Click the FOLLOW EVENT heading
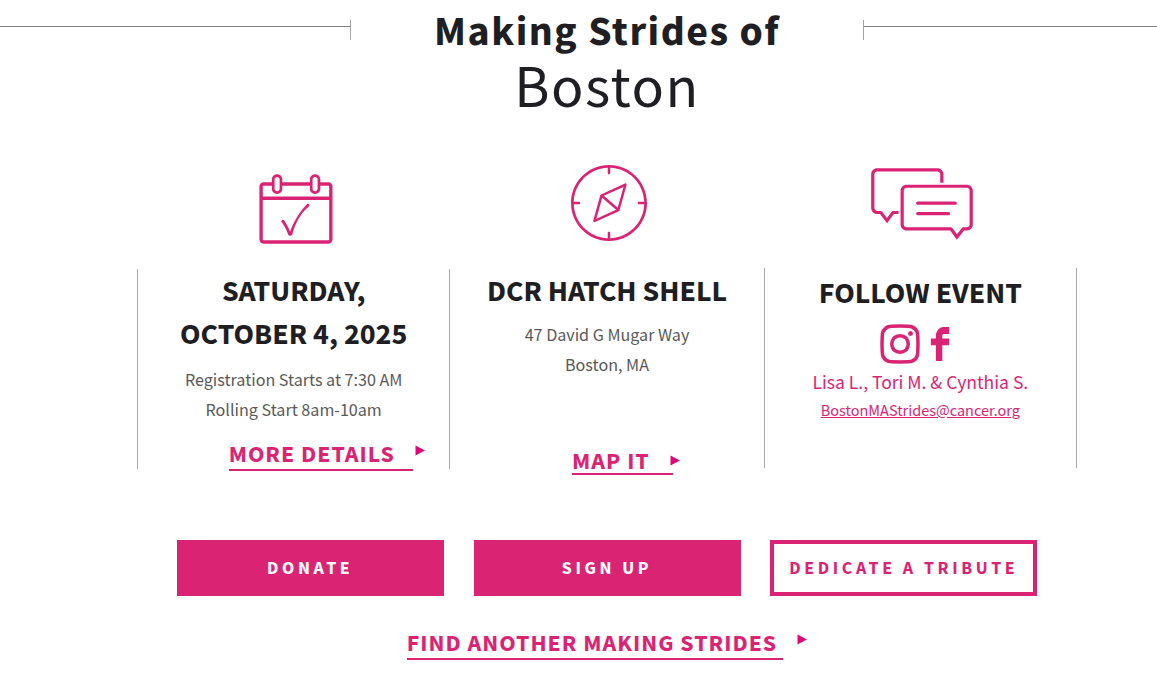Image resolution: width=1157 pixels, height=688 pixels. coord(920,294)
